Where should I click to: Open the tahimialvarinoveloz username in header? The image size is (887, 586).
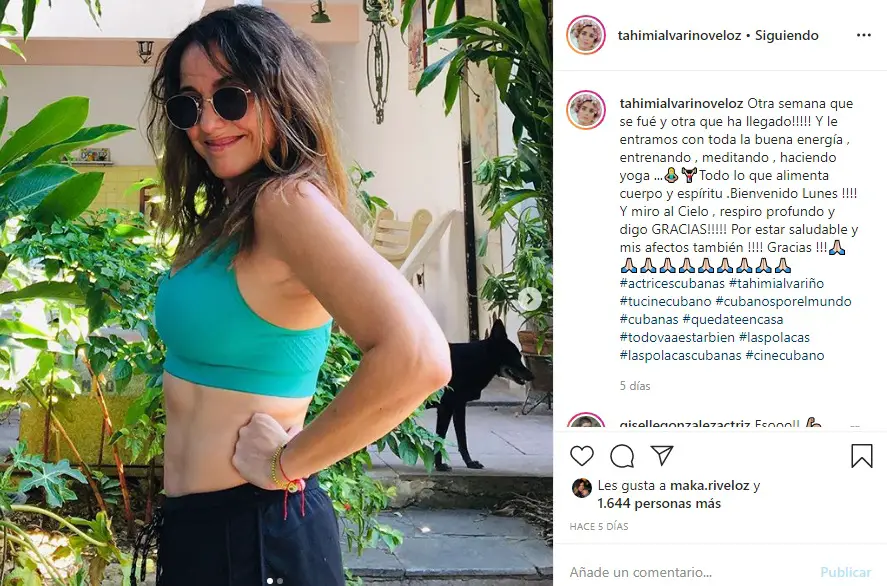(679, 35)
